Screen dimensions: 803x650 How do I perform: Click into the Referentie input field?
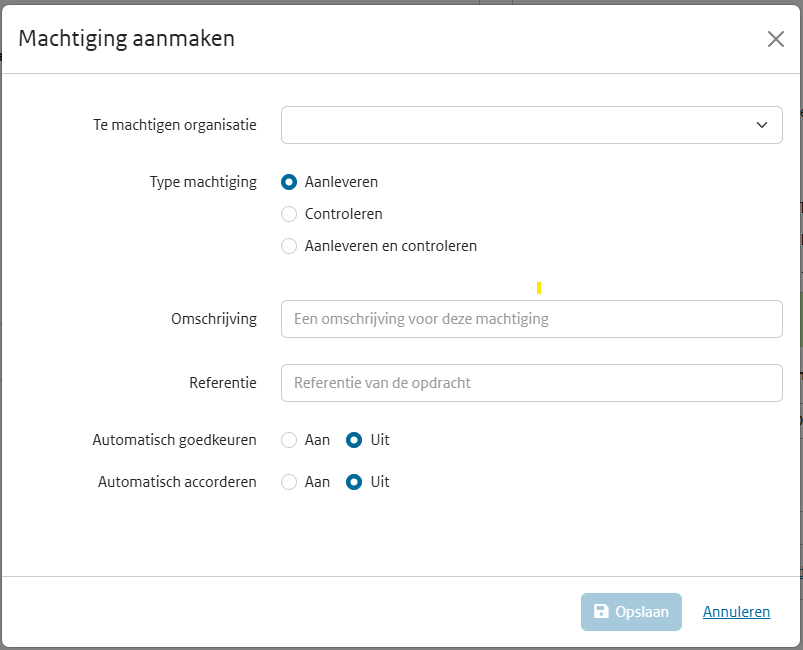click(x=531, y=383)
